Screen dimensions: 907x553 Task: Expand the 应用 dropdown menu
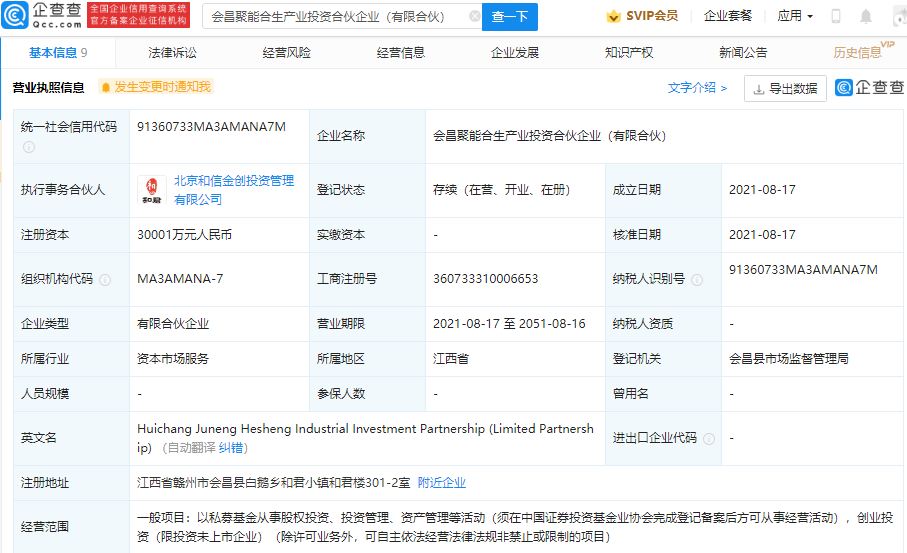click(x=795, y=16)
